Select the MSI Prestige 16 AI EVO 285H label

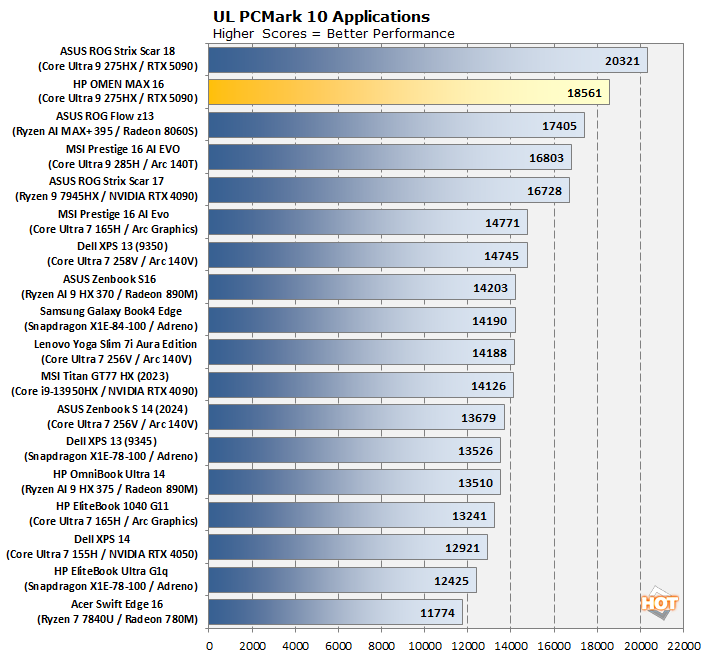click(123, 157)
